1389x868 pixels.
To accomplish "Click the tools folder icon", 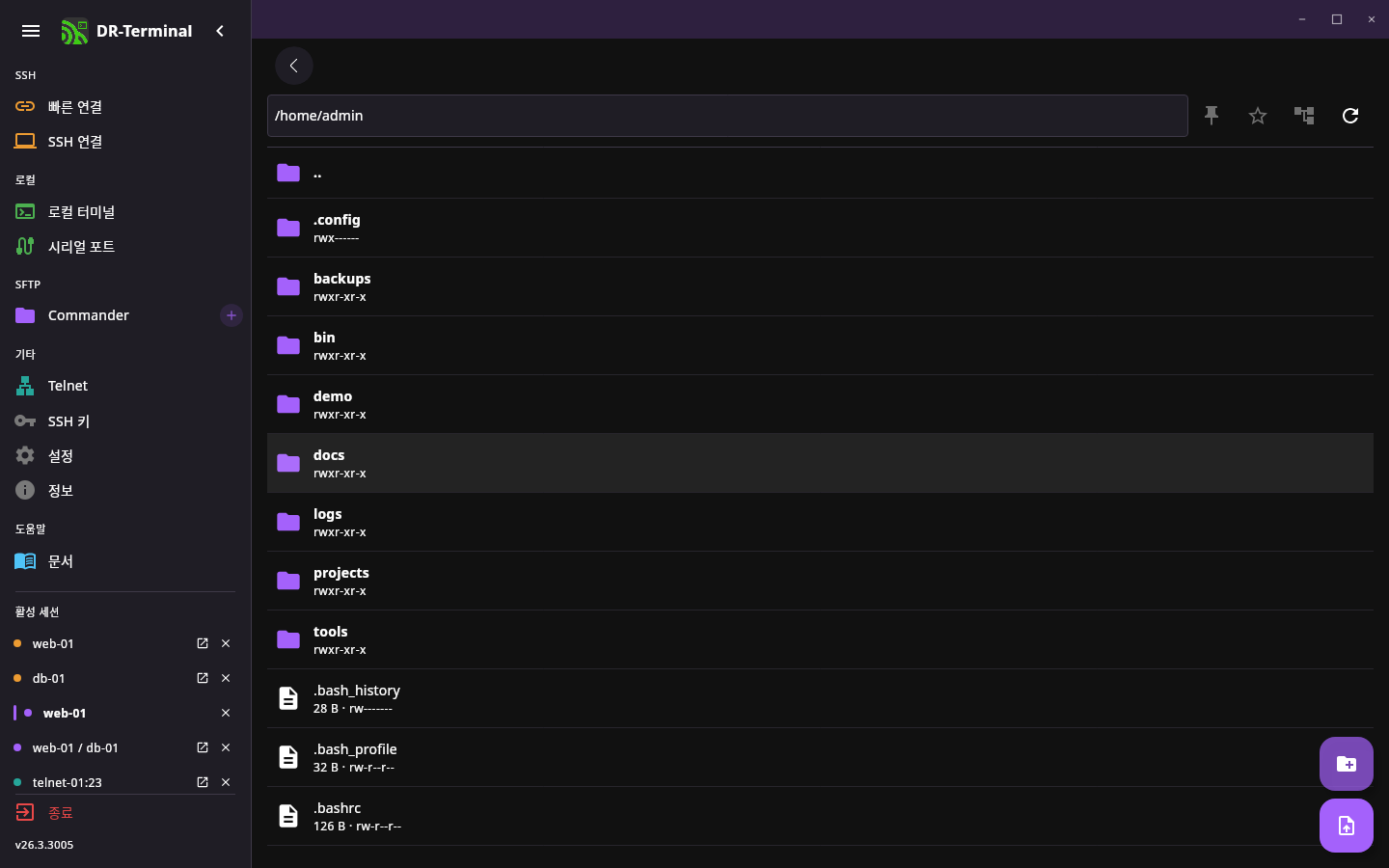I will tap(288, 639).
